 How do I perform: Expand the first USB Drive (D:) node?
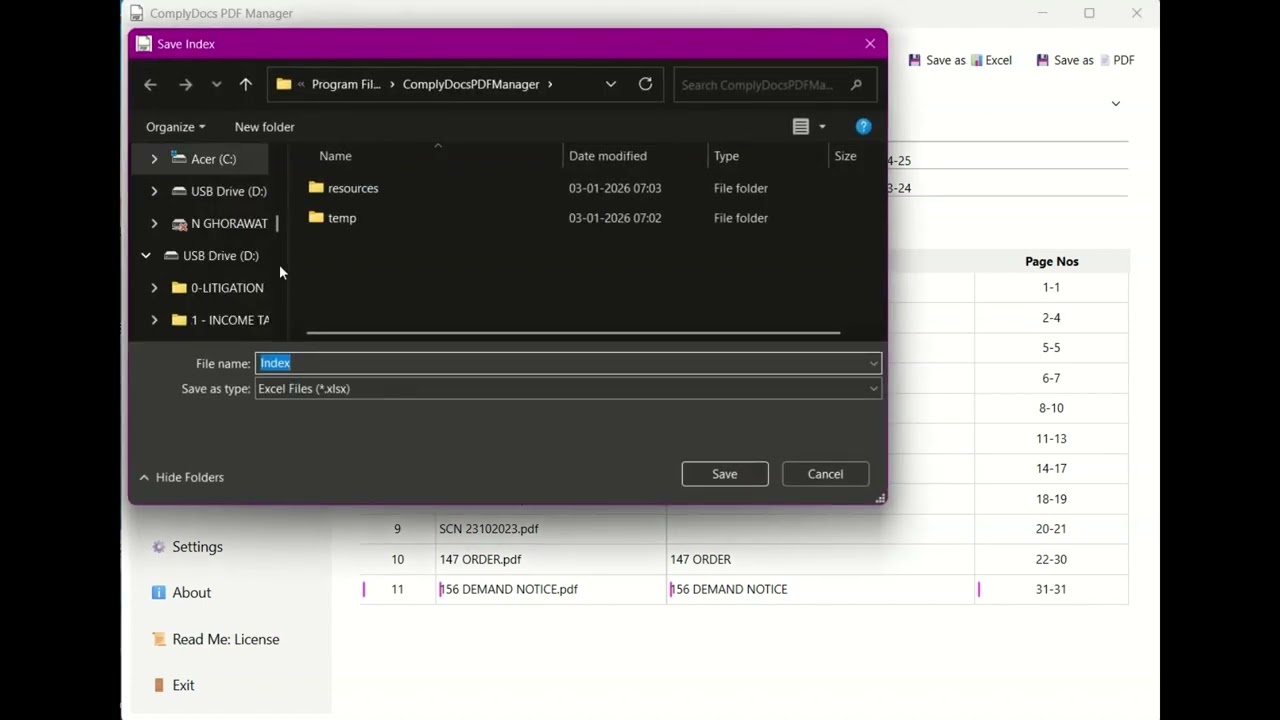154,191
